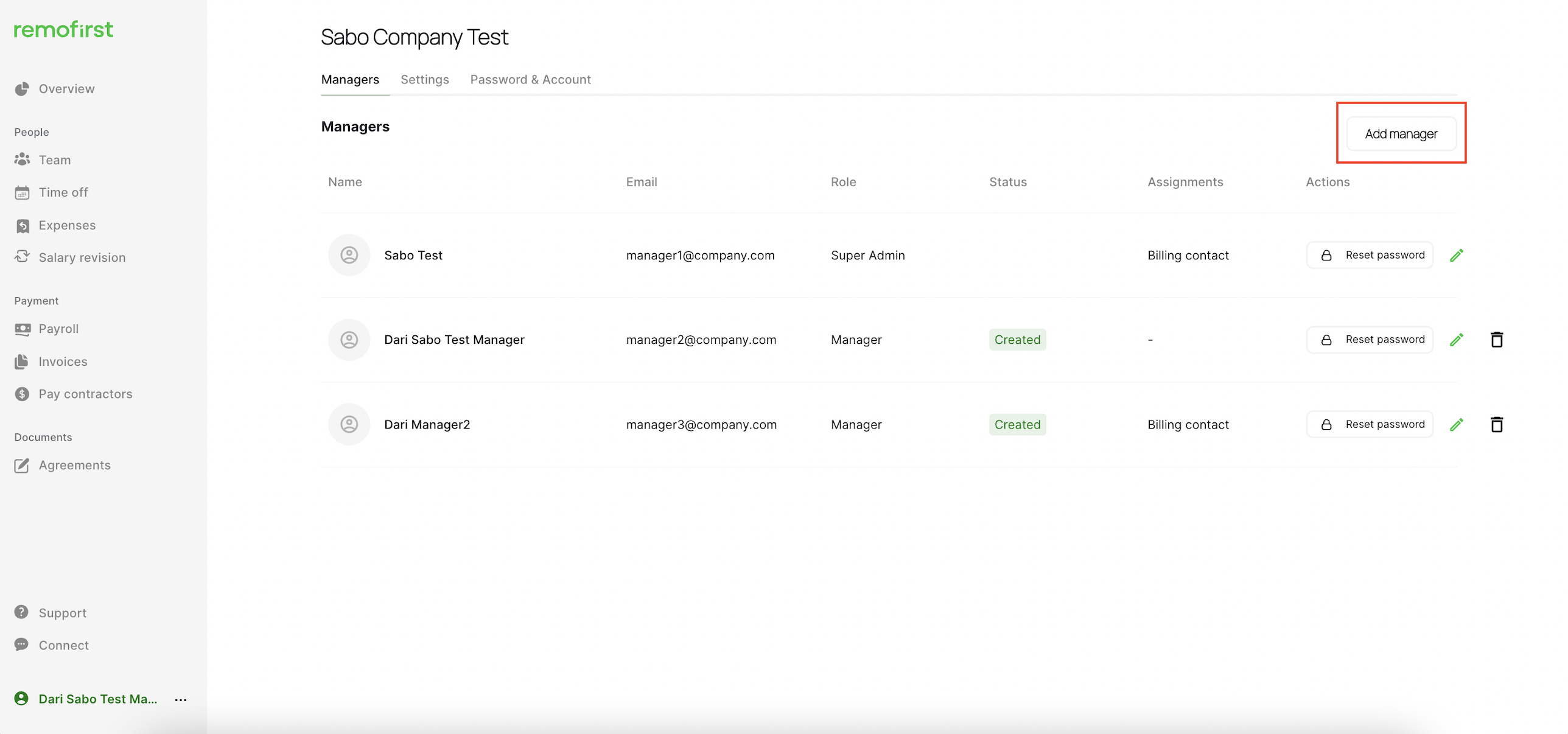
Task: Click the Support question mark icon
Action: pyautogui.click(x=21, y=612)
